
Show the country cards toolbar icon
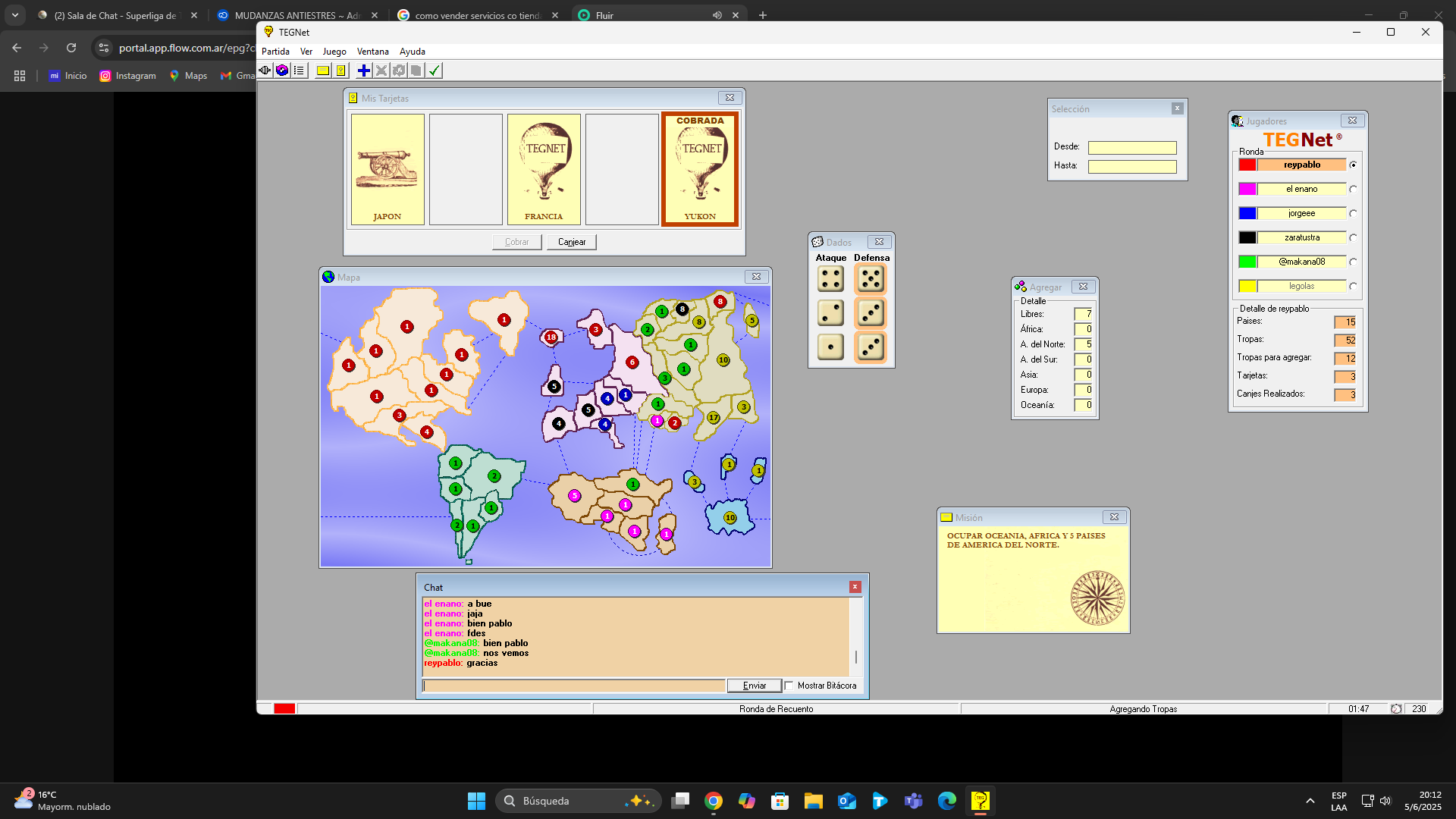pos(341,71)
